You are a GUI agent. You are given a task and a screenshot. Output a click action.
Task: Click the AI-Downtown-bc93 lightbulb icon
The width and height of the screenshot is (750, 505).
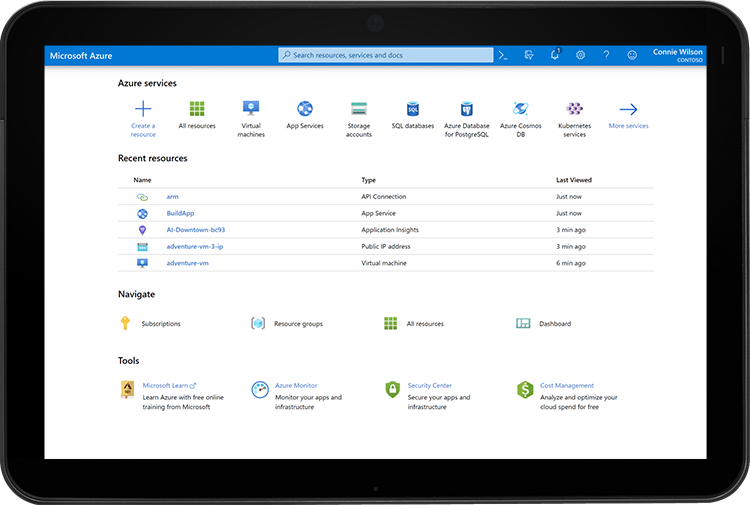coord(142,230)
